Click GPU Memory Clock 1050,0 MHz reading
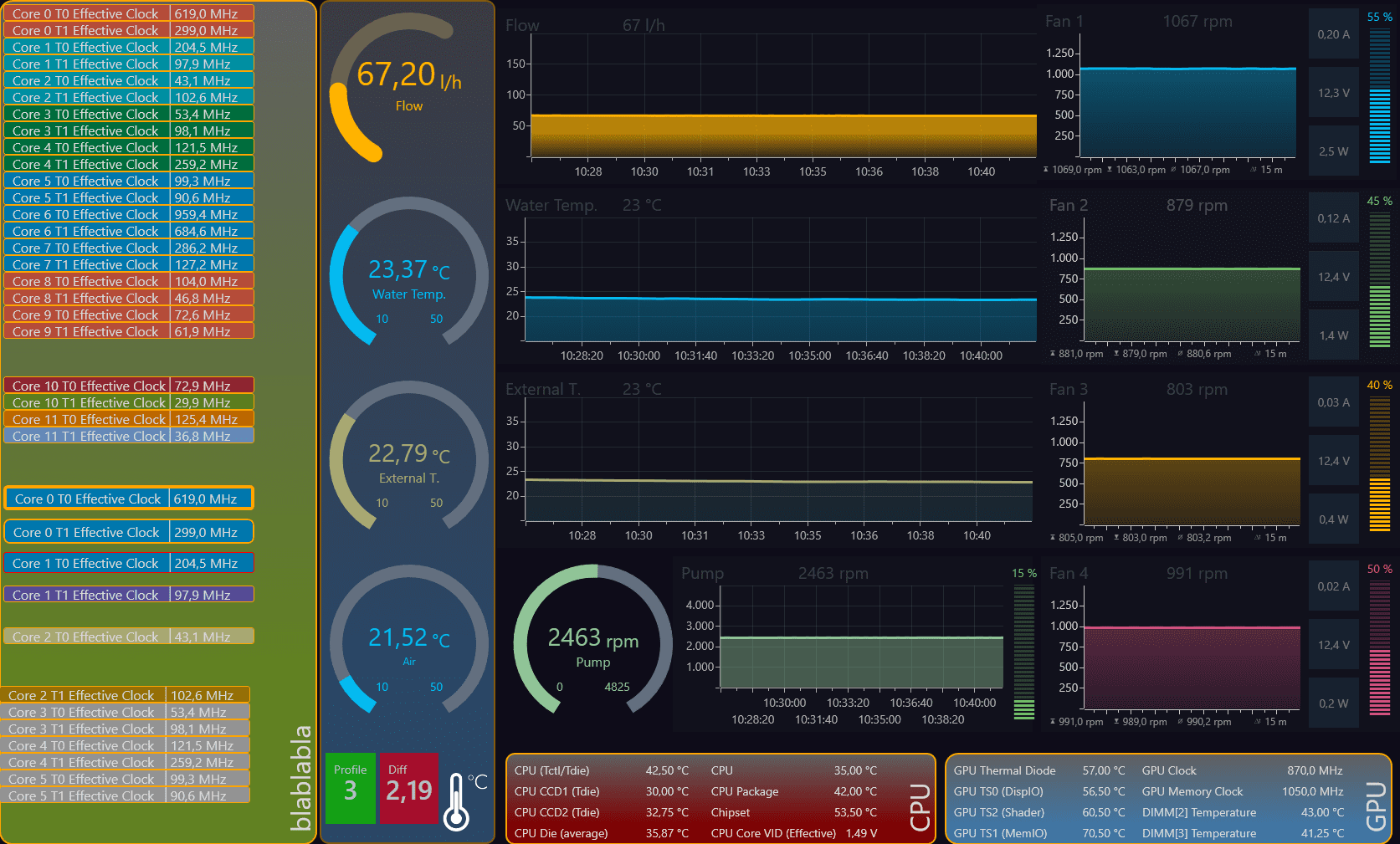Viewport: 1400px width, 844px height. point(1243,791)
